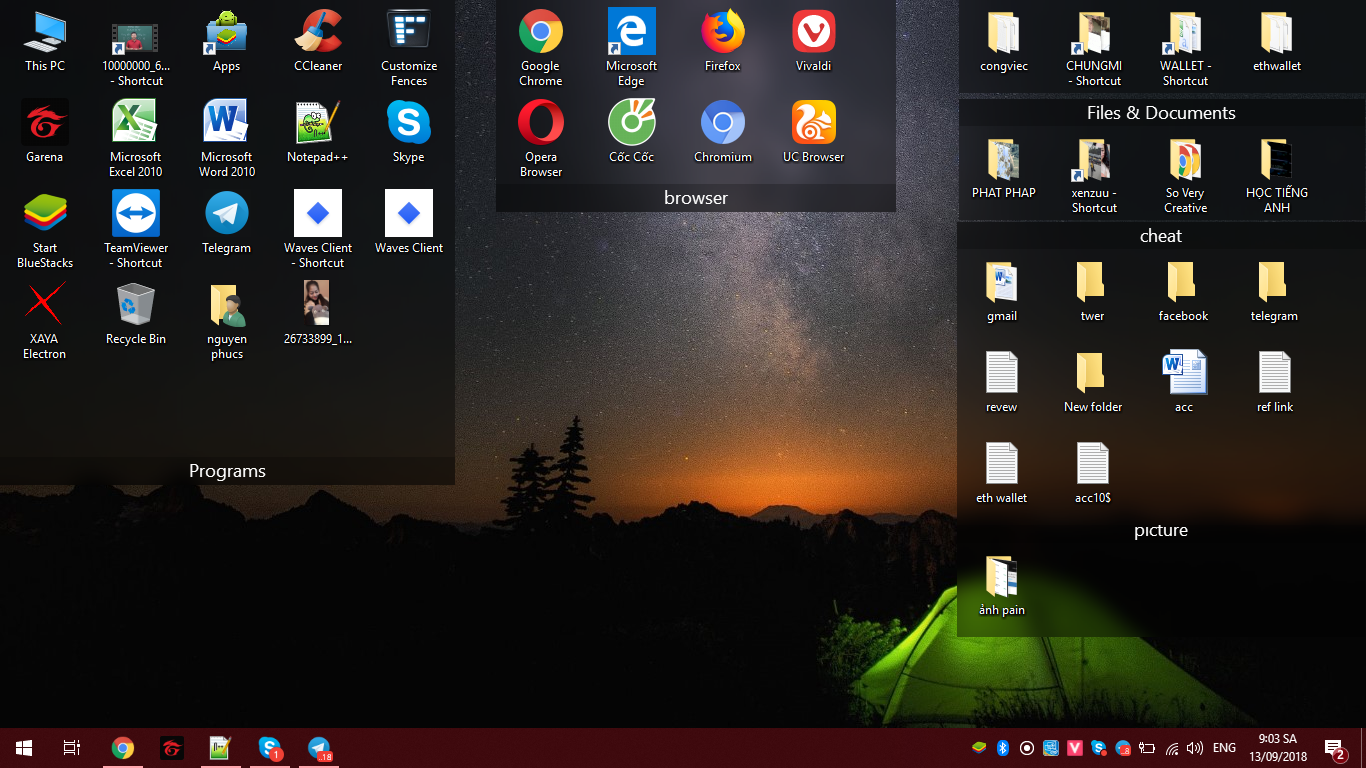Image resolution: width=1366 pixels, height=768 pixels.
Task: Select the Telegram desktop icon
Action: [227, 223]
